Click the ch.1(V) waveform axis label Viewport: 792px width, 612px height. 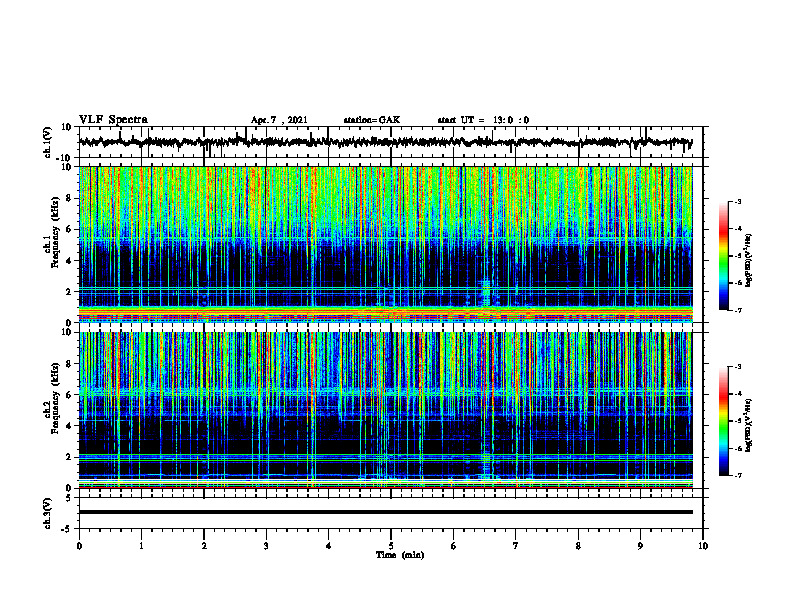pyautogui.click(x=48, y=142)
